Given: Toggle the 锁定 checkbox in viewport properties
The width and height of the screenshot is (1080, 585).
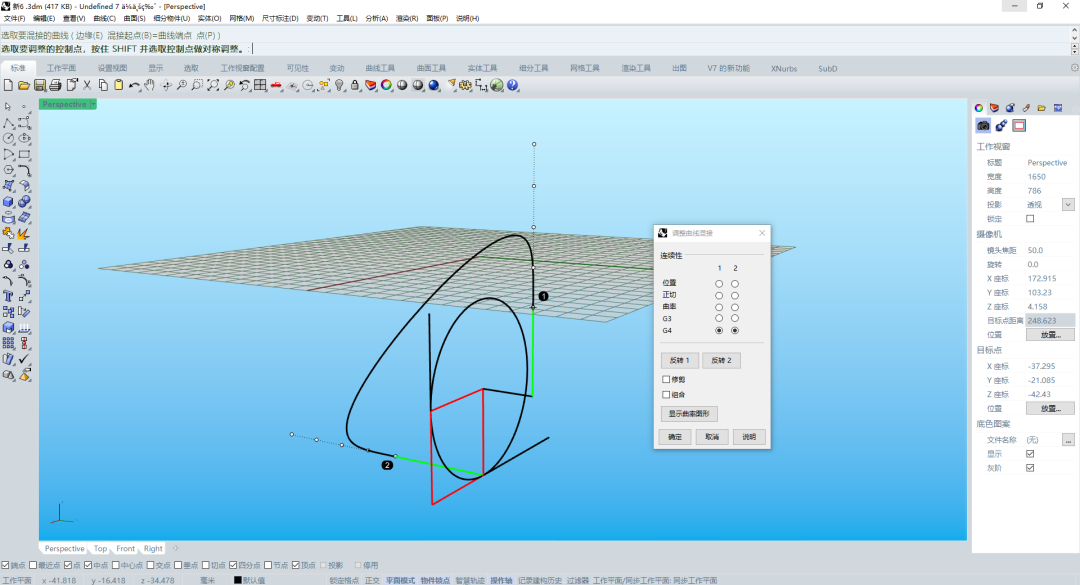Looking at the screenshot, I should [x=1030, y=219].
